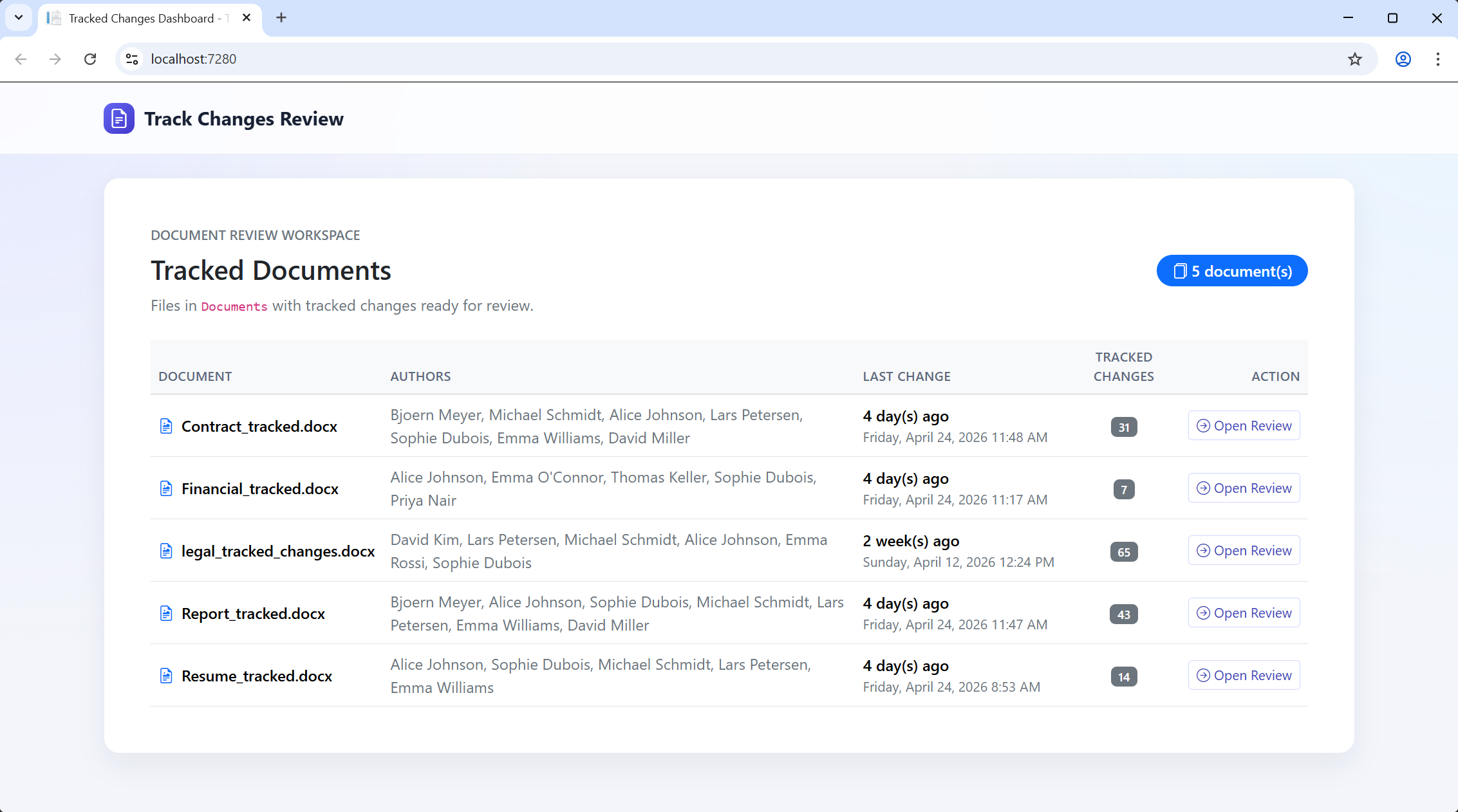Open a new browser tab
Screen dimensions: 1458x812
click(281, 18)
